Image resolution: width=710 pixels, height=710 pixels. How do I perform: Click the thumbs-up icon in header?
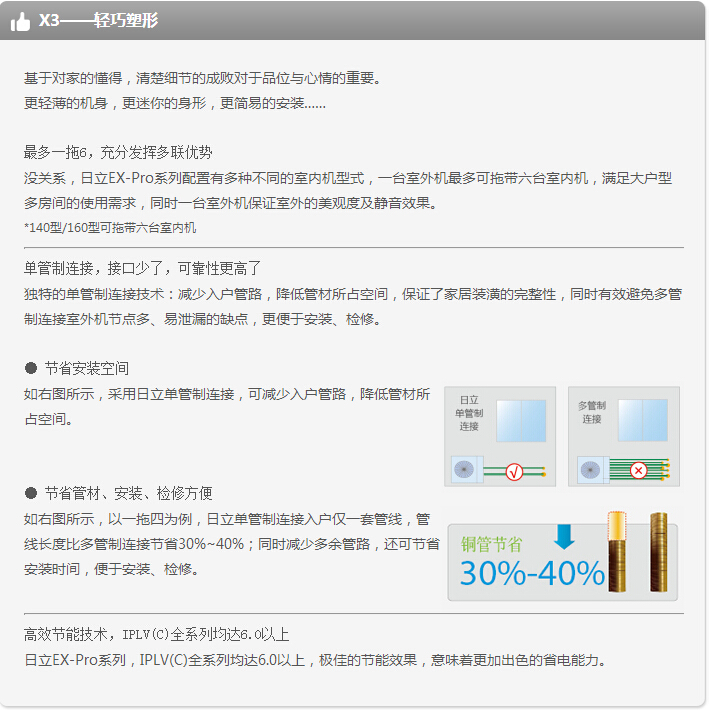[20, 21]
